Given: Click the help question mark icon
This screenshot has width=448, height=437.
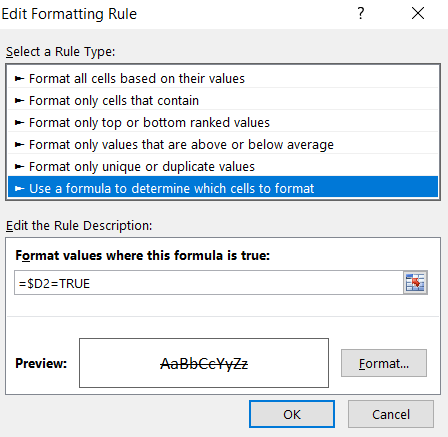Looking at the screenshot, I should [361, 14].
